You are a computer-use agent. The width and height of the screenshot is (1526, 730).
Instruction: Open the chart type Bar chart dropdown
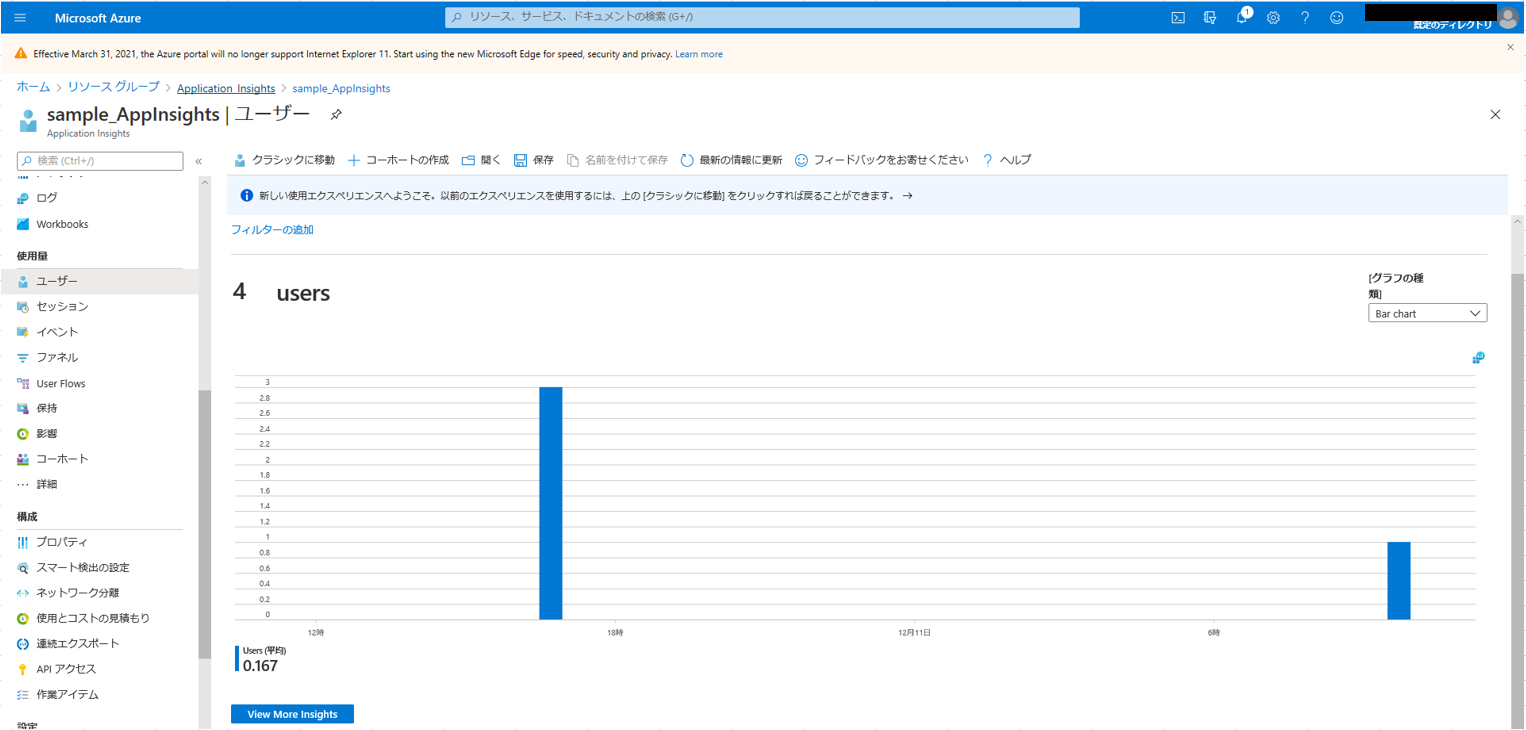[x=1427, y=313]
